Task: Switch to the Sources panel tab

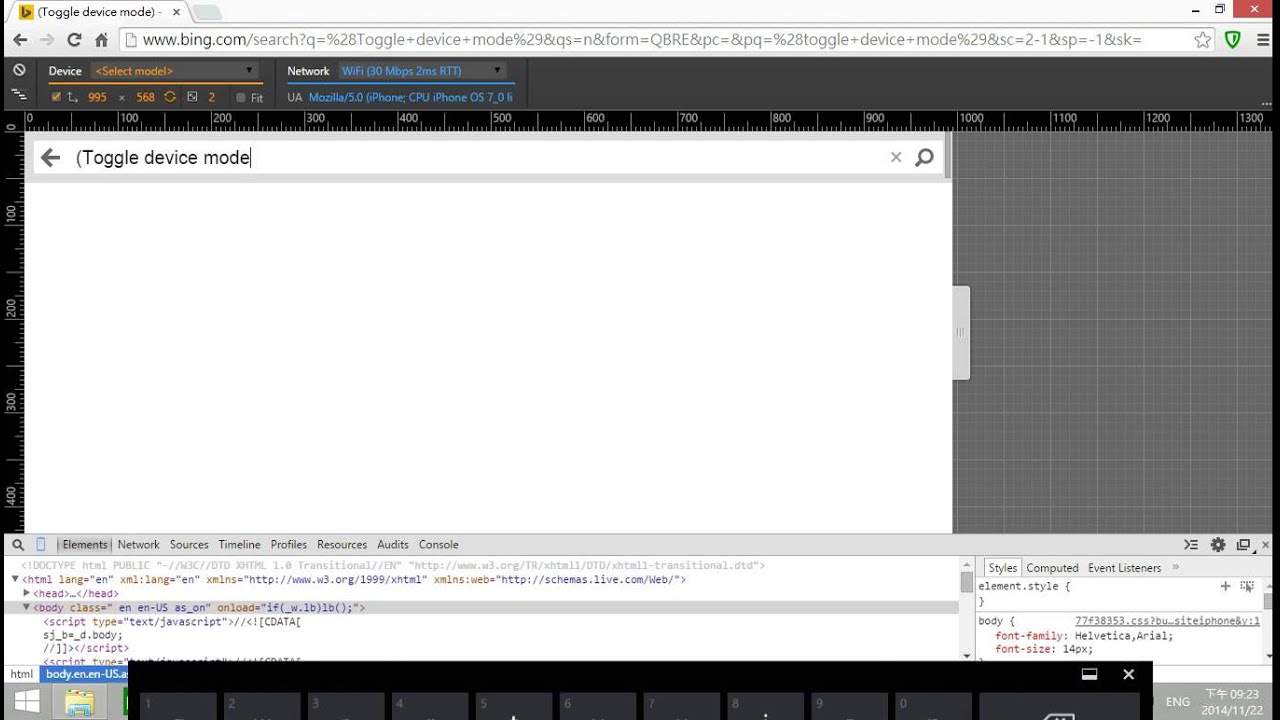Action: click(x=189, y=545)
